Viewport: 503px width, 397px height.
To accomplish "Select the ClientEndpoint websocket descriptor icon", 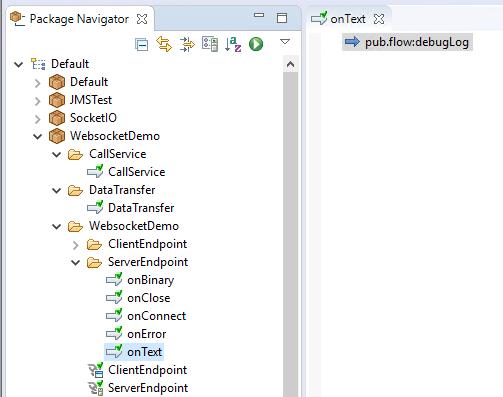I will pos(96,370).
